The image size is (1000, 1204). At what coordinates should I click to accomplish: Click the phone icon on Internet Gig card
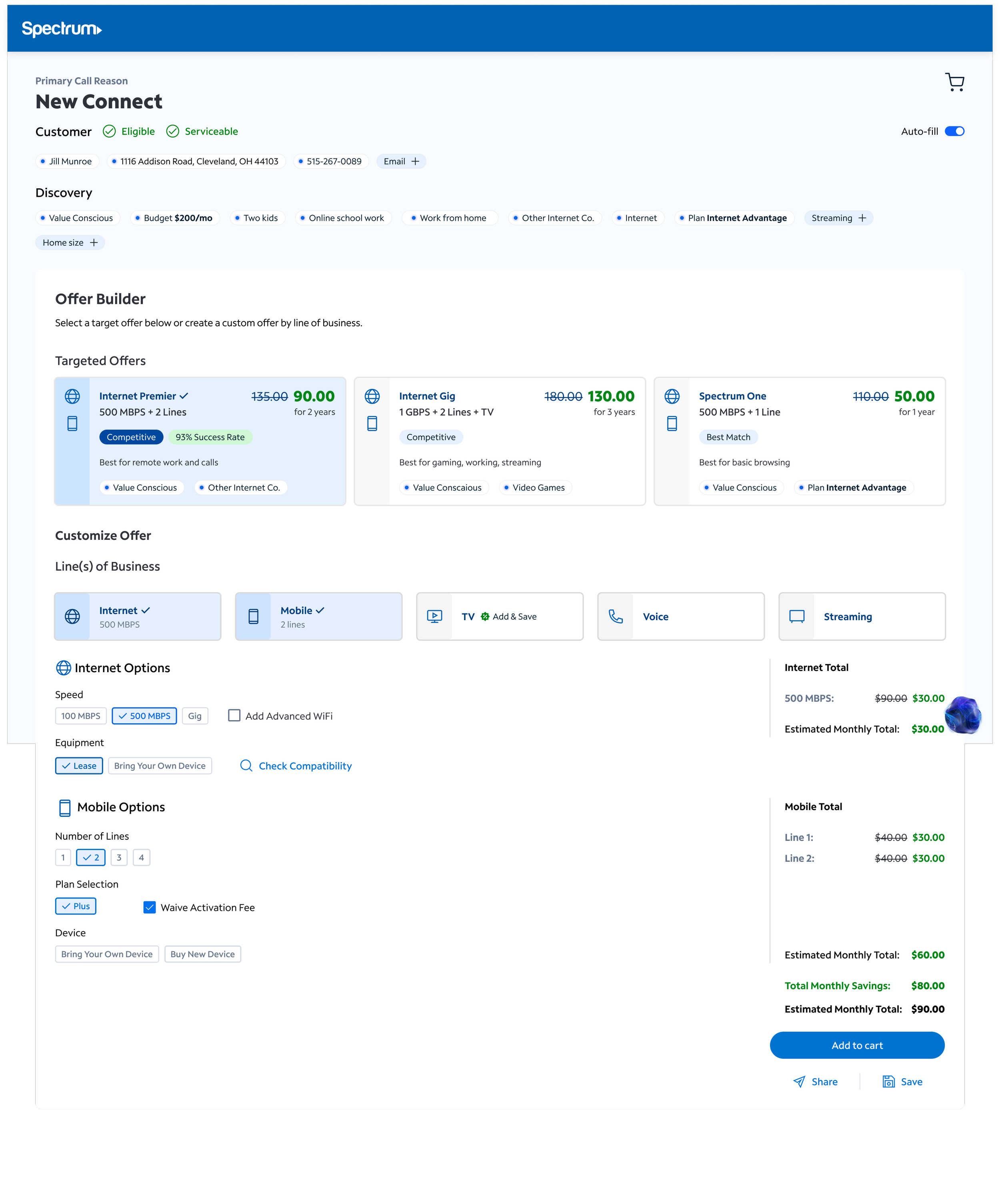pyautogui.click(x=372, y=424)
